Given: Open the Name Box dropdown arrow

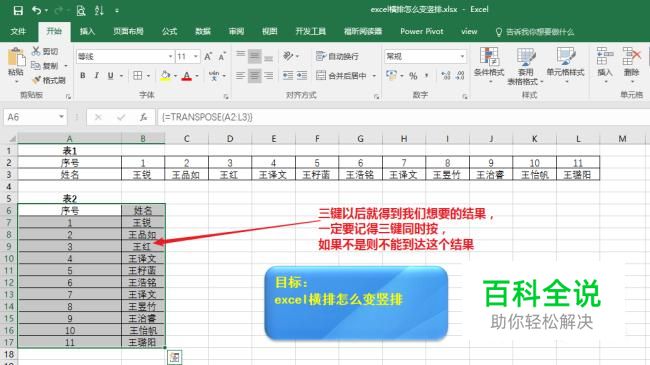Looking at the screenshot, I should 61,117.
